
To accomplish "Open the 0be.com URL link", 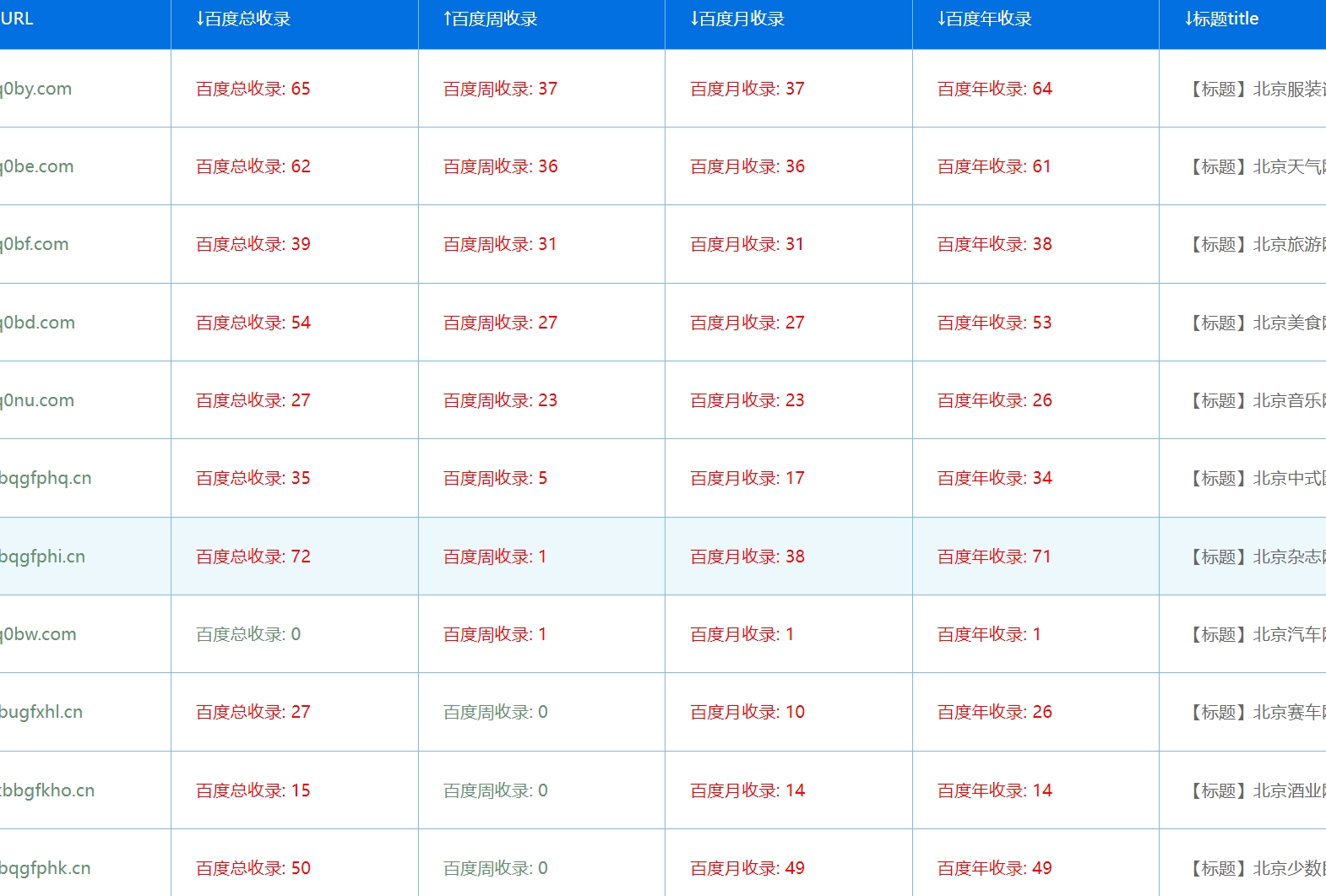I will (37, 166).
